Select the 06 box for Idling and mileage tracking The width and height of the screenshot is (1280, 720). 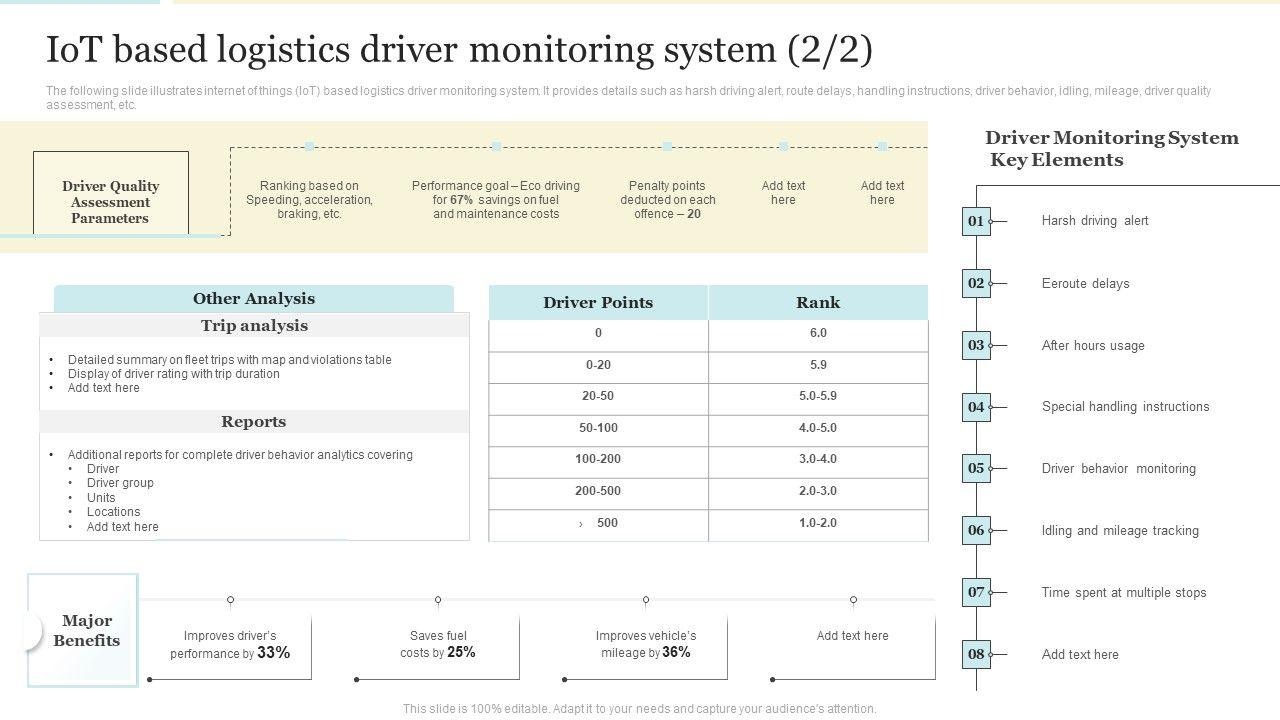[976, 530]
